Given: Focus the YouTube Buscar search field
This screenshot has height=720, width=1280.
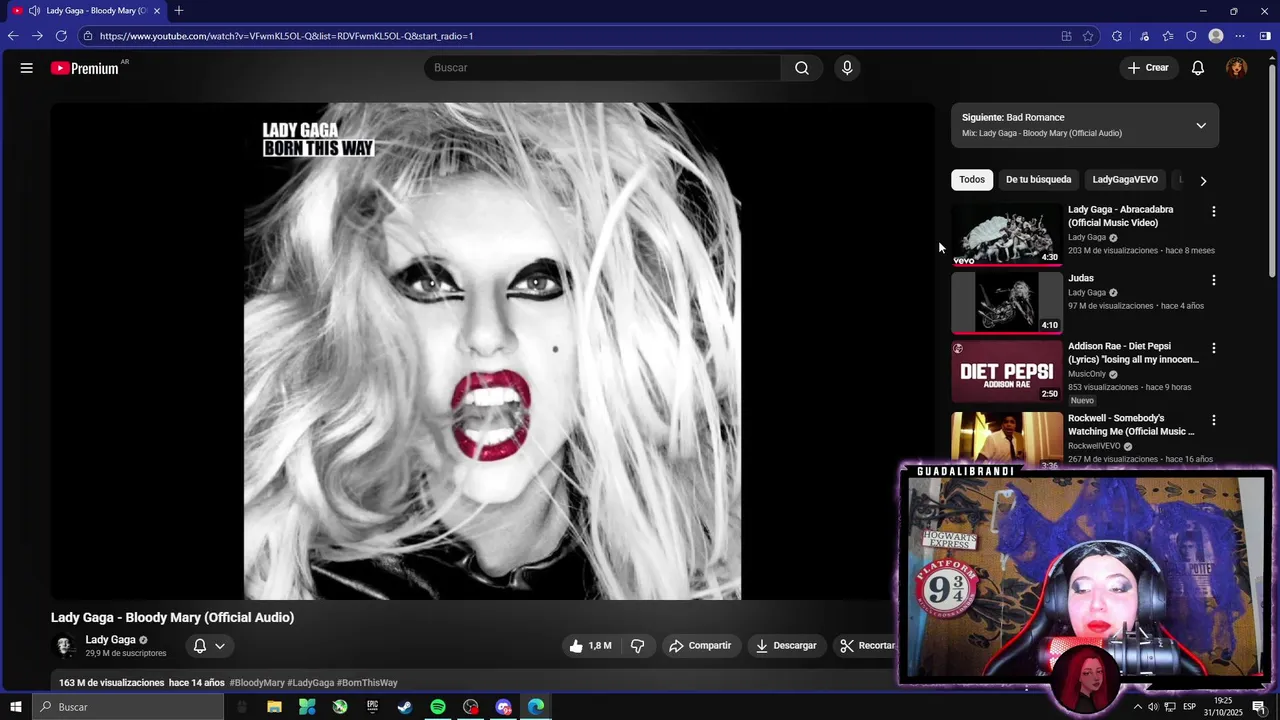Looking at the screenshot, I should coord(602,68).
